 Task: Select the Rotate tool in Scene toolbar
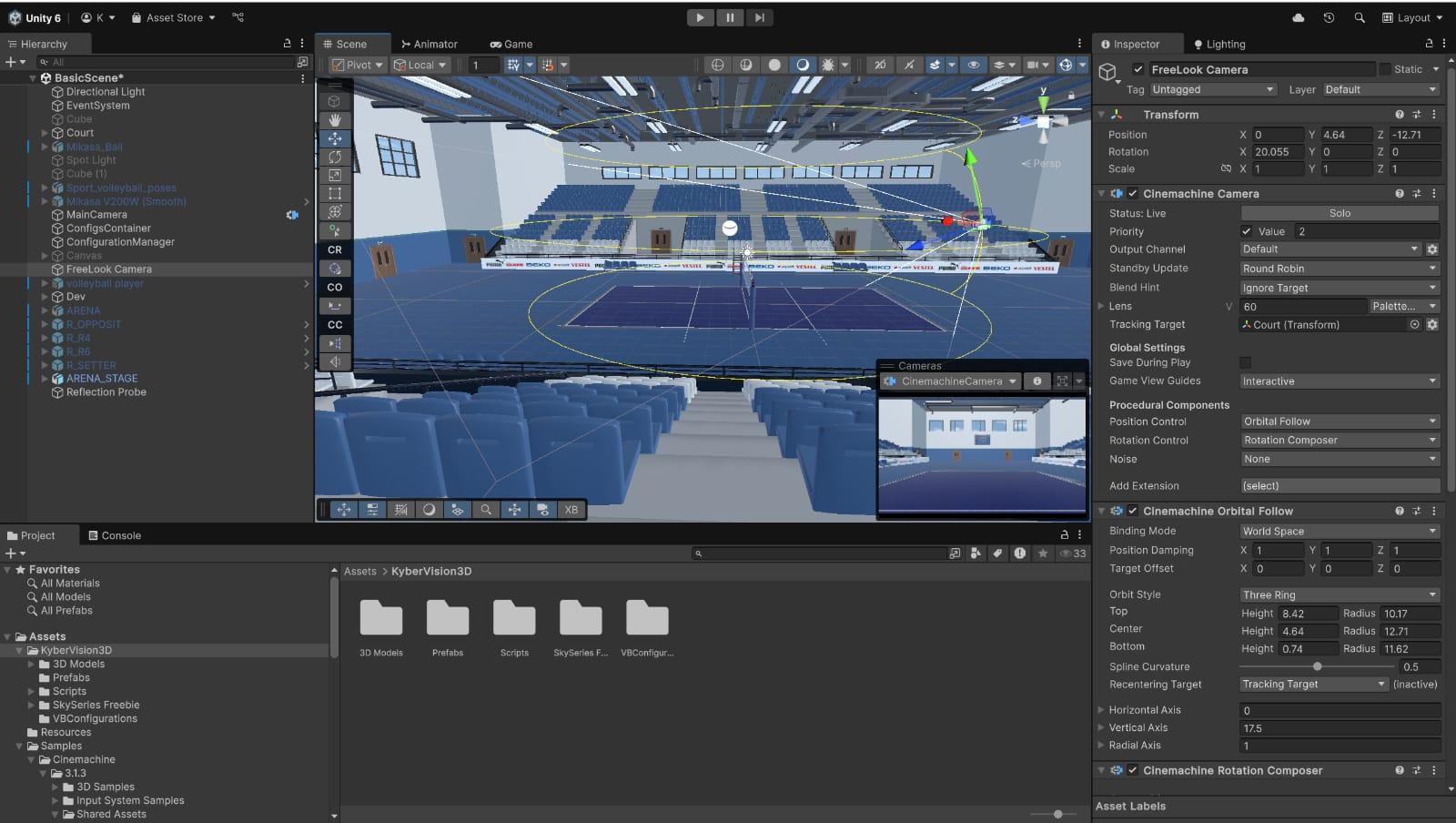[x=335, y=157]
